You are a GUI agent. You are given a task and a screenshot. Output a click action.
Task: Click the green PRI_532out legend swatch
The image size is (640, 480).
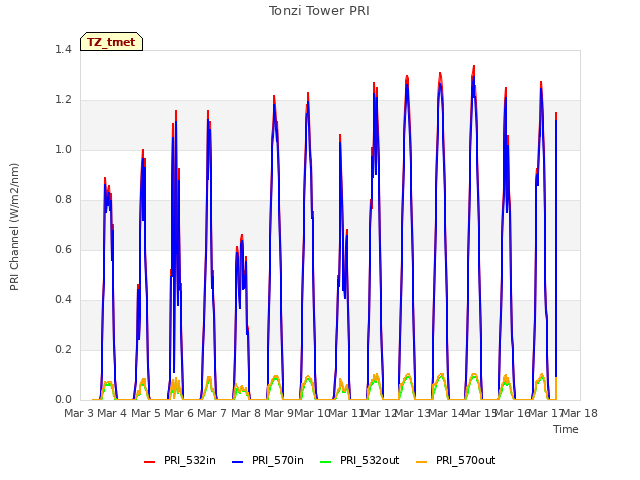pos(326,462)
